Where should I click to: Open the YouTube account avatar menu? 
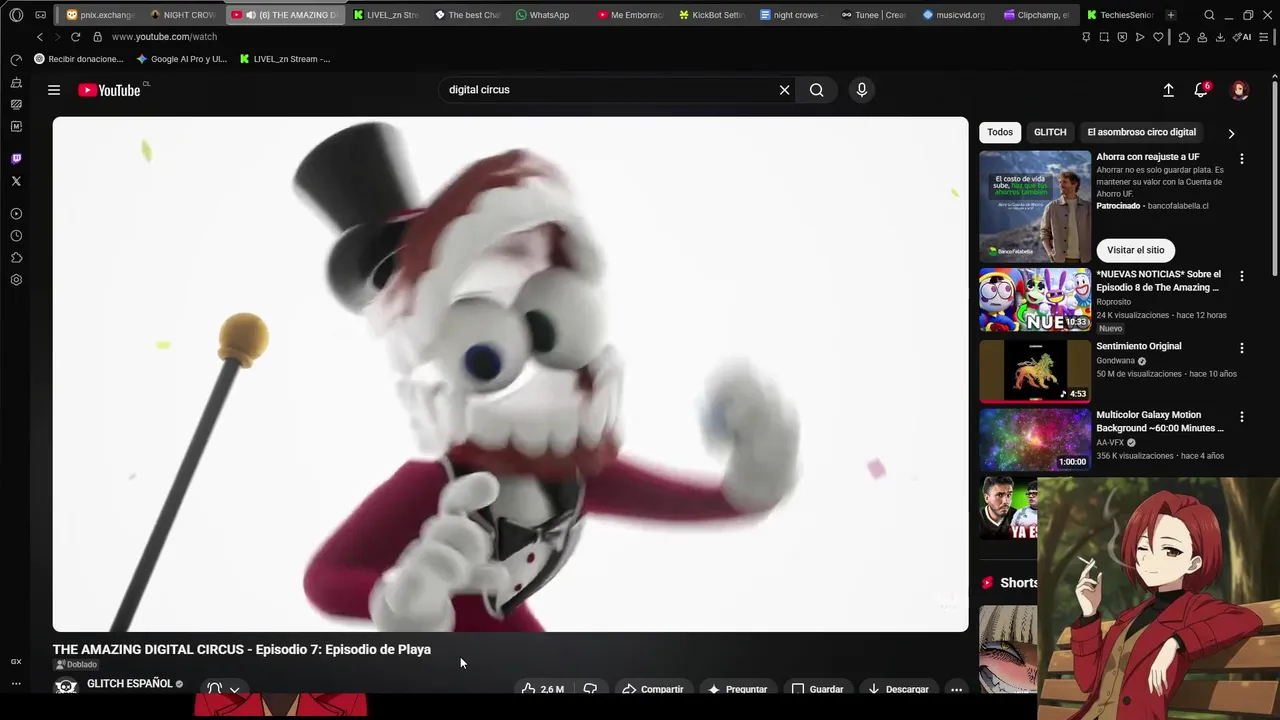(1240, 90)
